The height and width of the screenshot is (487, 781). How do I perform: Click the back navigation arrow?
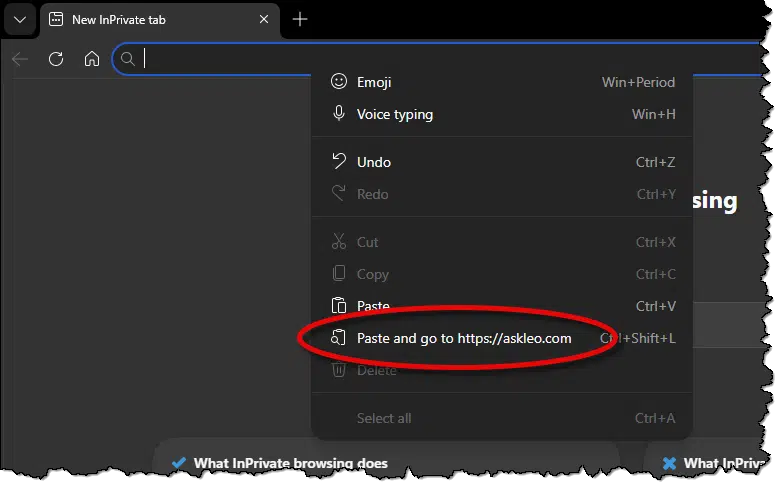point(20,59)
